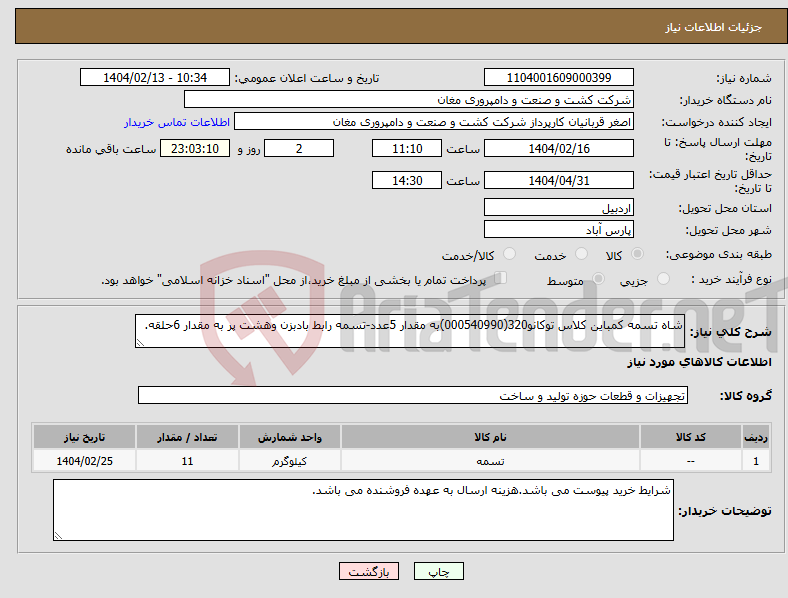Click the row number cell 1

(x=756, y=461)
